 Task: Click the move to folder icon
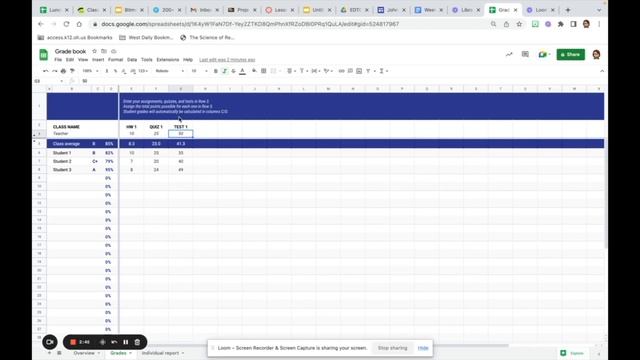(104, 51)
